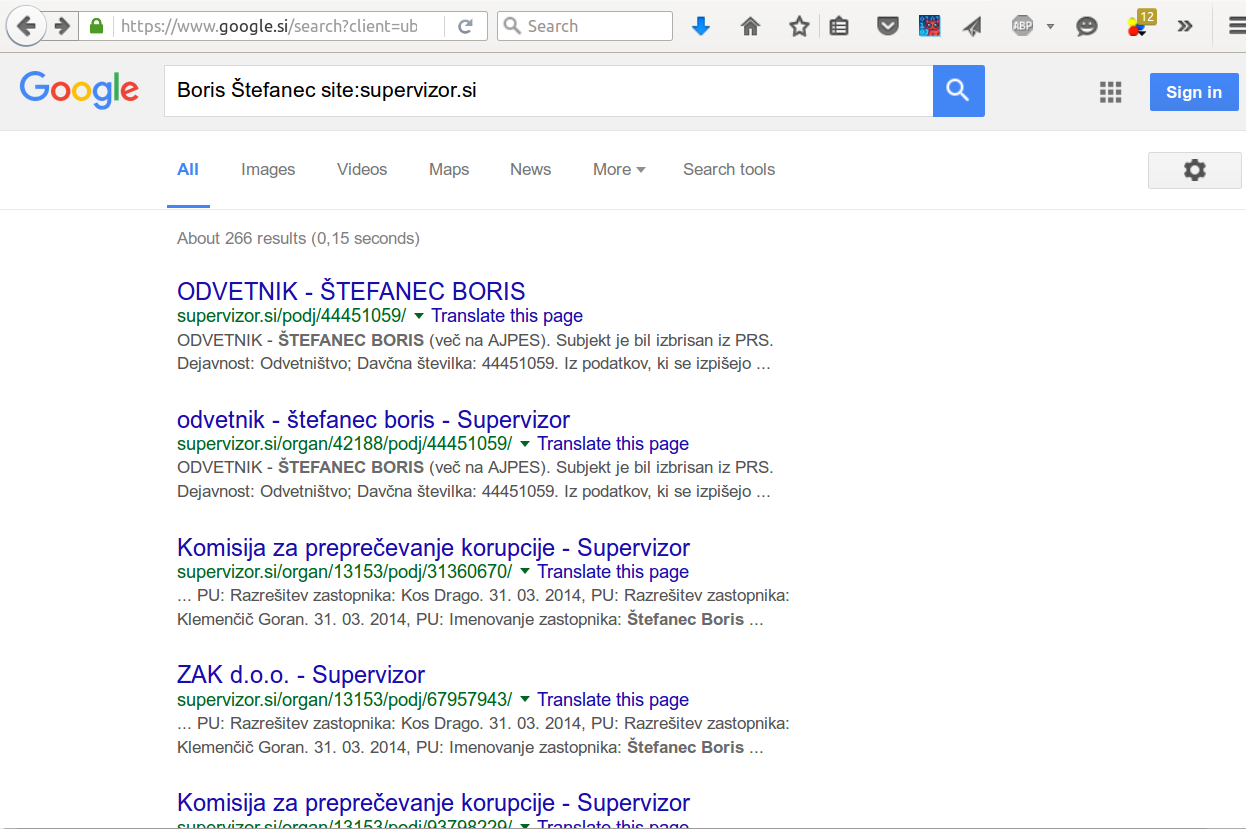Open search settings gear button
Image resolution: width=1246 pixels, height=829 pixels.
click(1194, 170)
